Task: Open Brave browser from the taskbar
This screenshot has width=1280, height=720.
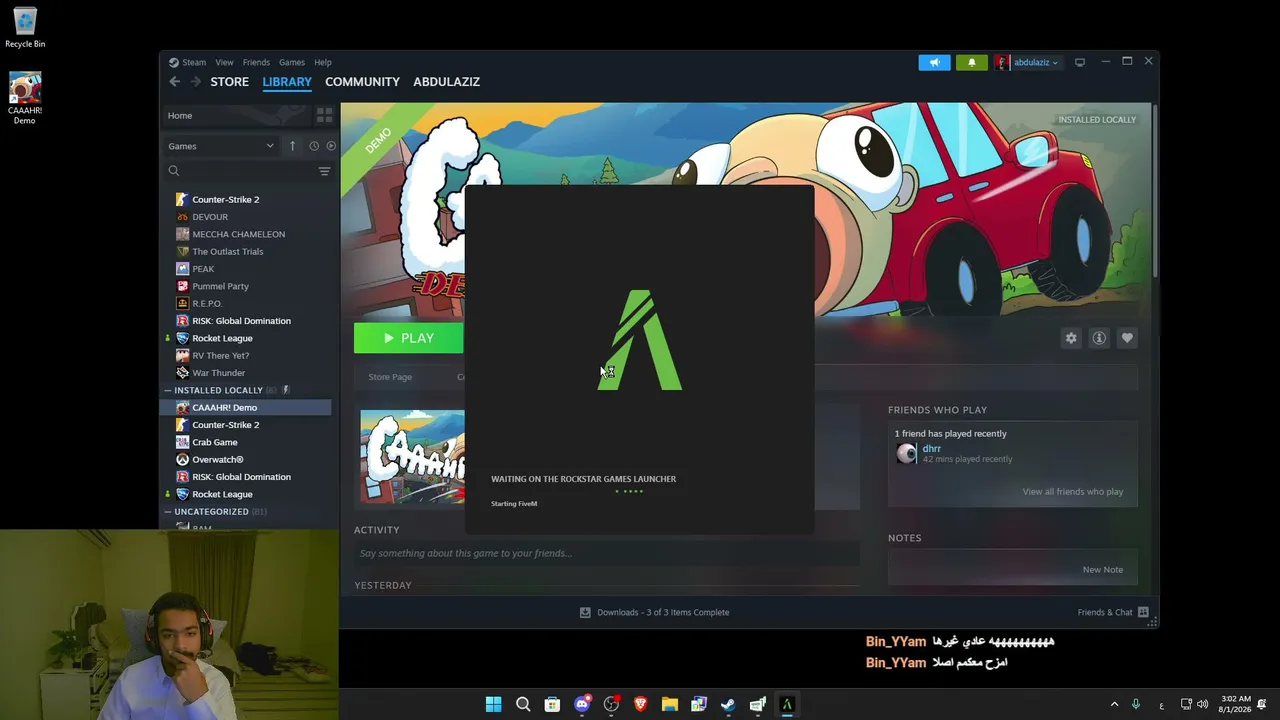Action: (x=640, y=704)
